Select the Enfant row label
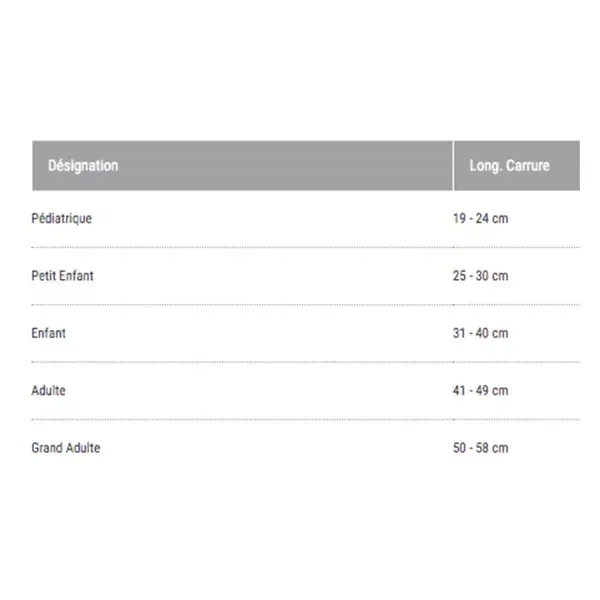Viewport: 600px width, 600px height. click(x=49, y=333)
